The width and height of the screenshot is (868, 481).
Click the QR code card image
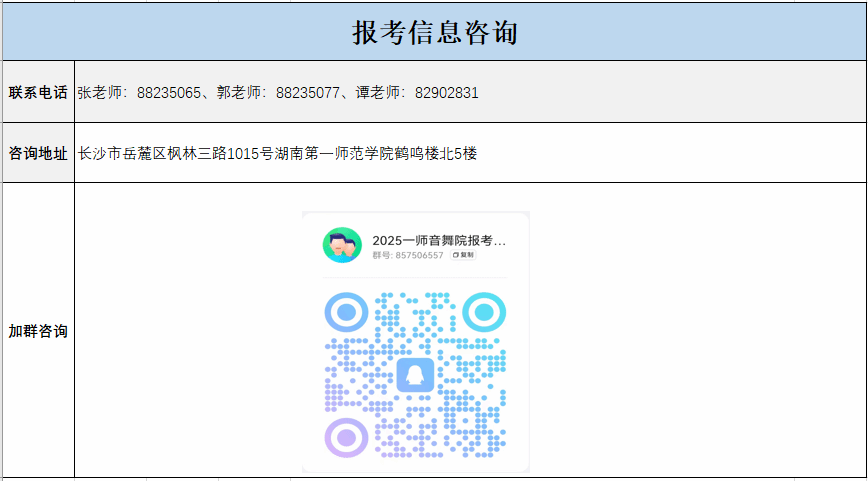(x=415, y=341)
